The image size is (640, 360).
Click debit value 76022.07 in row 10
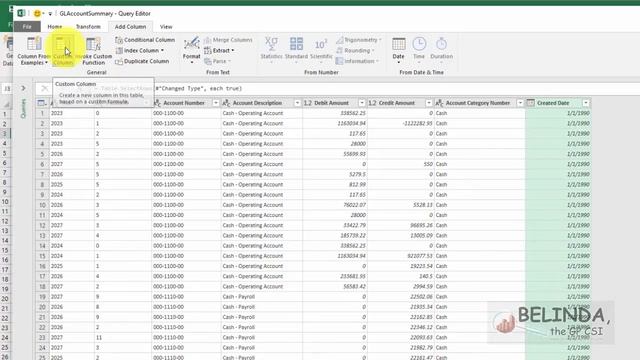pyautogui.click(x=354, y=205)
